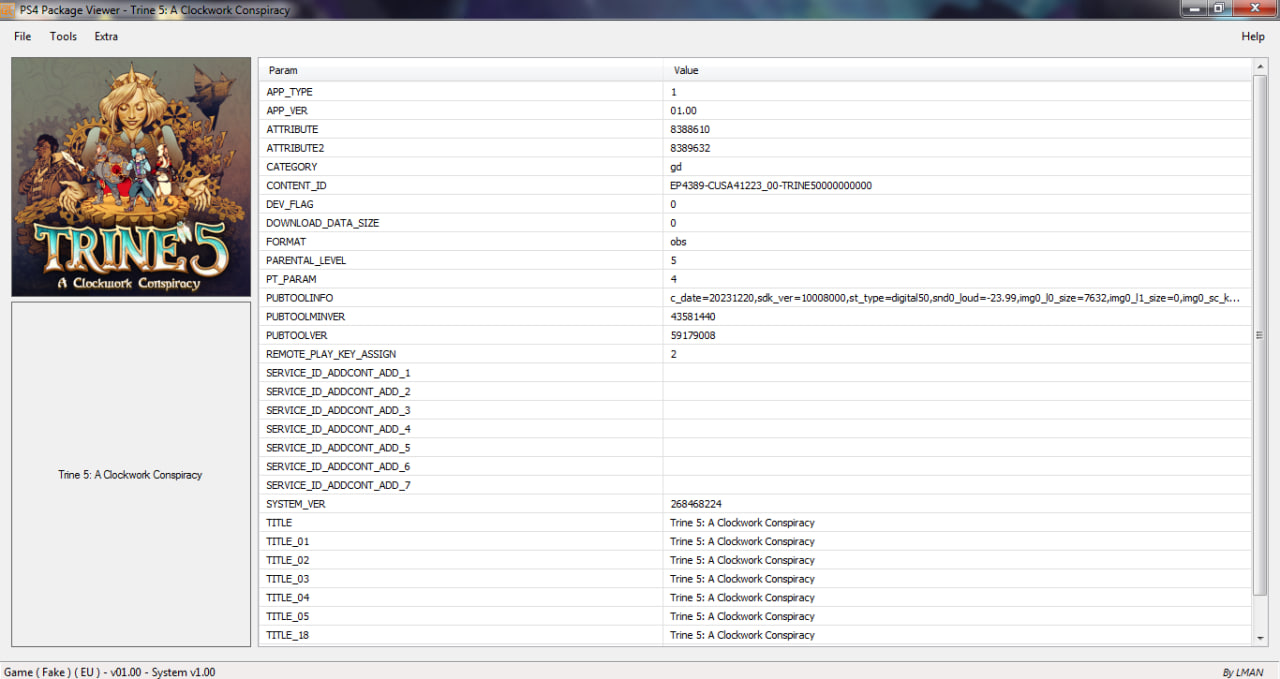Select the ATTRIBUTE2 param cell
Image resolution: width=1280 pixels, height=679 pixels.
click(x=461, y=148)
